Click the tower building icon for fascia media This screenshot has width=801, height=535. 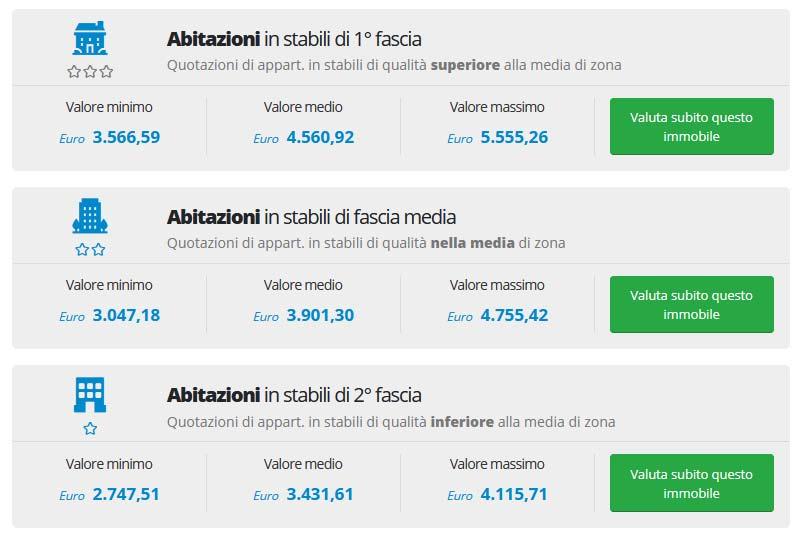coord(90,216)
